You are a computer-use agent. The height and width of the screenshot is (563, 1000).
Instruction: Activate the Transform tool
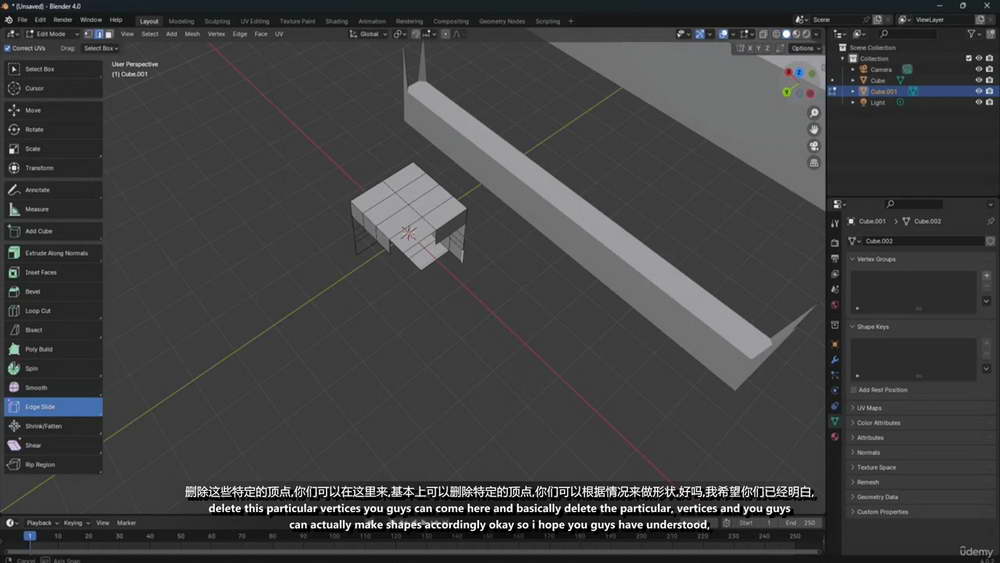(53, 168)
